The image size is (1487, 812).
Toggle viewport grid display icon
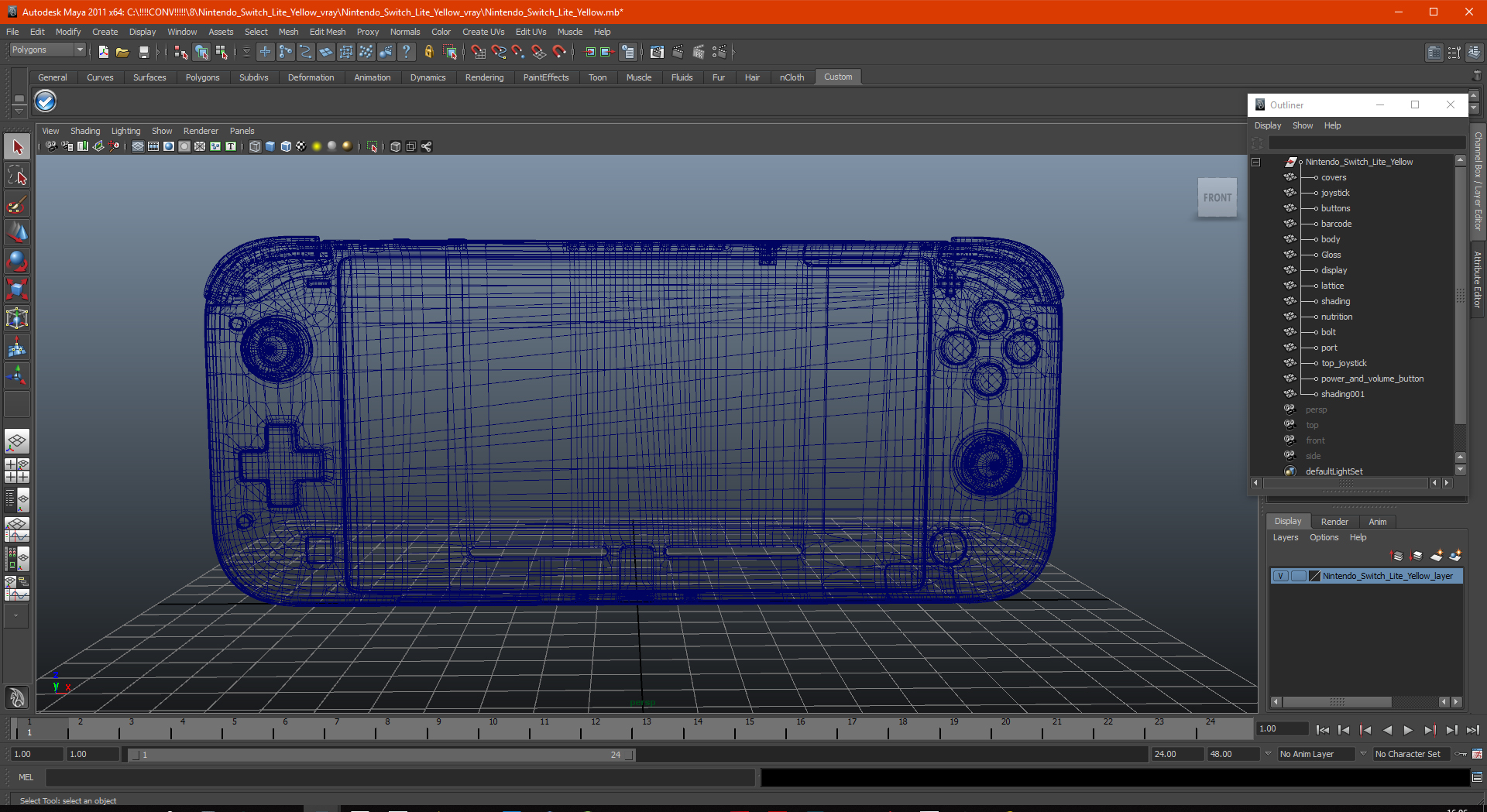[x=138, y=146]
